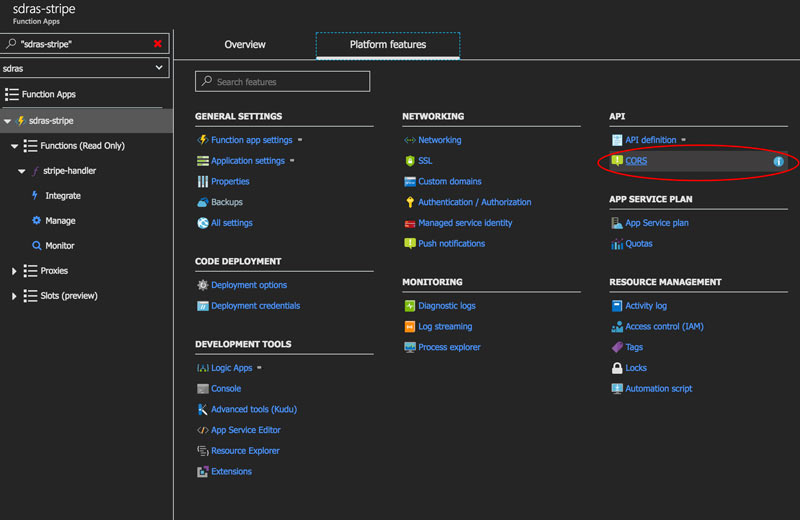The width and height of the screenshot is (800, 520).
Task: Click the Locks padlock icon
Action: [x=617, y=368]
